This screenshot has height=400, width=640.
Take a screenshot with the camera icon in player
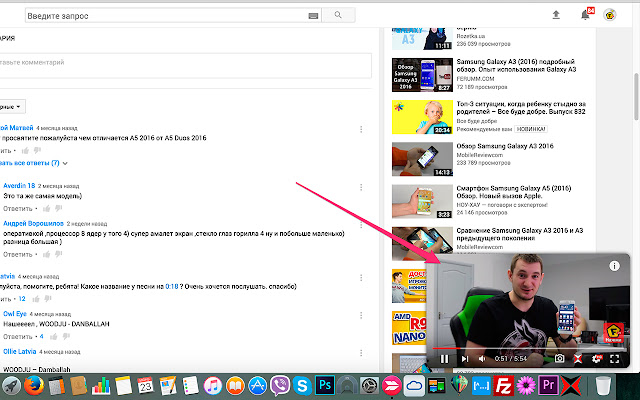559,358
